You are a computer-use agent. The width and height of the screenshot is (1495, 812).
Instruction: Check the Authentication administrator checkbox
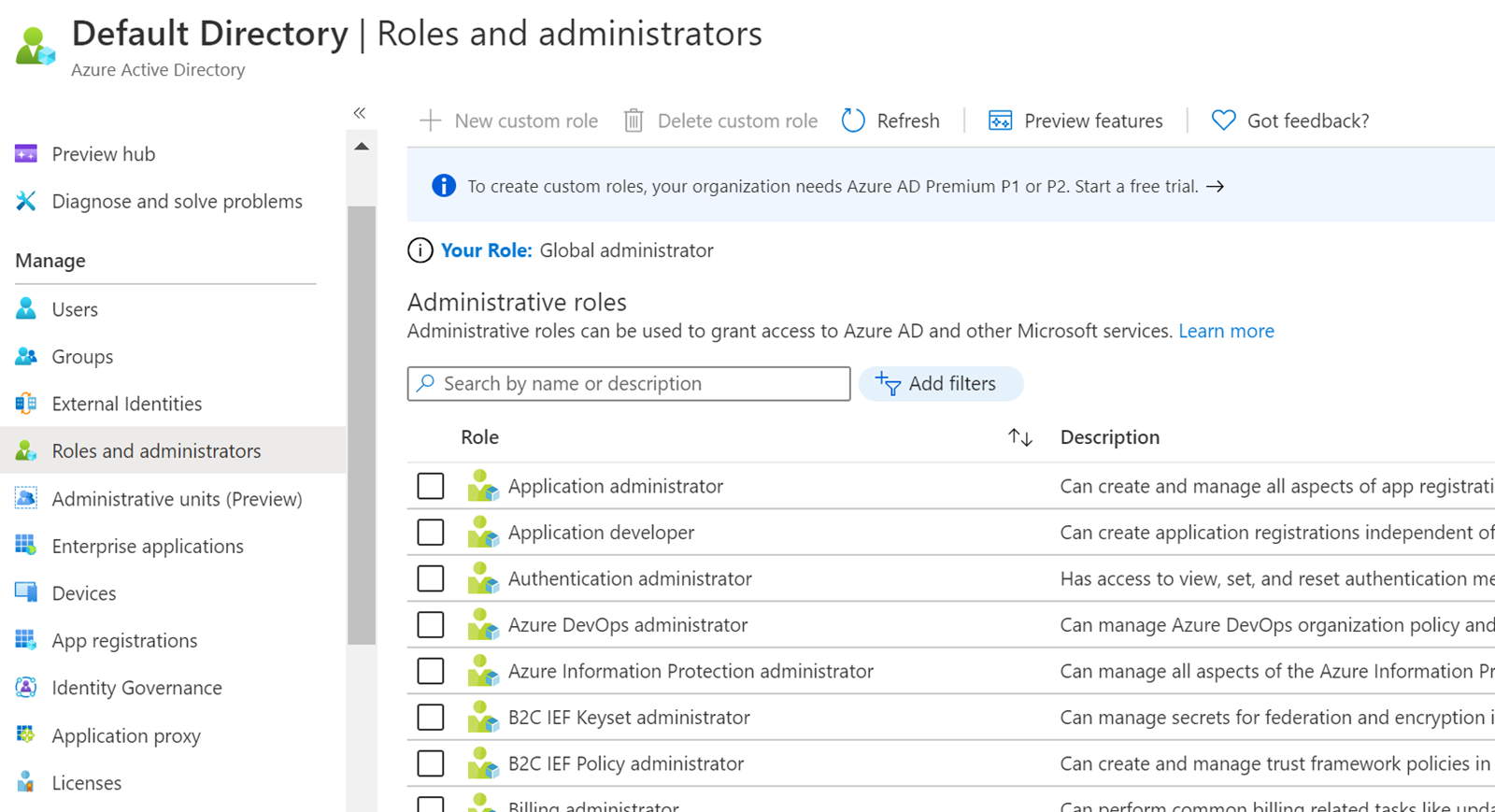click(431, 578)
